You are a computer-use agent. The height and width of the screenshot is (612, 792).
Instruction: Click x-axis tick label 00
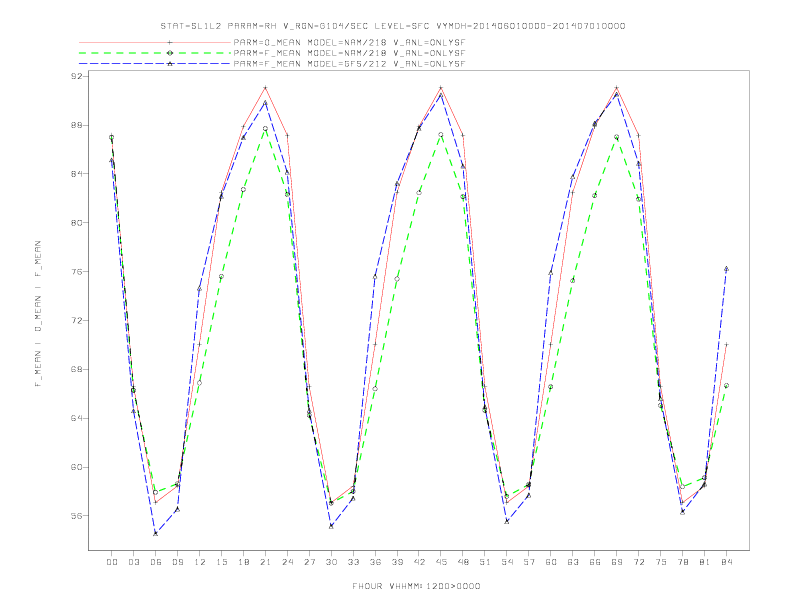coord(112,562)
